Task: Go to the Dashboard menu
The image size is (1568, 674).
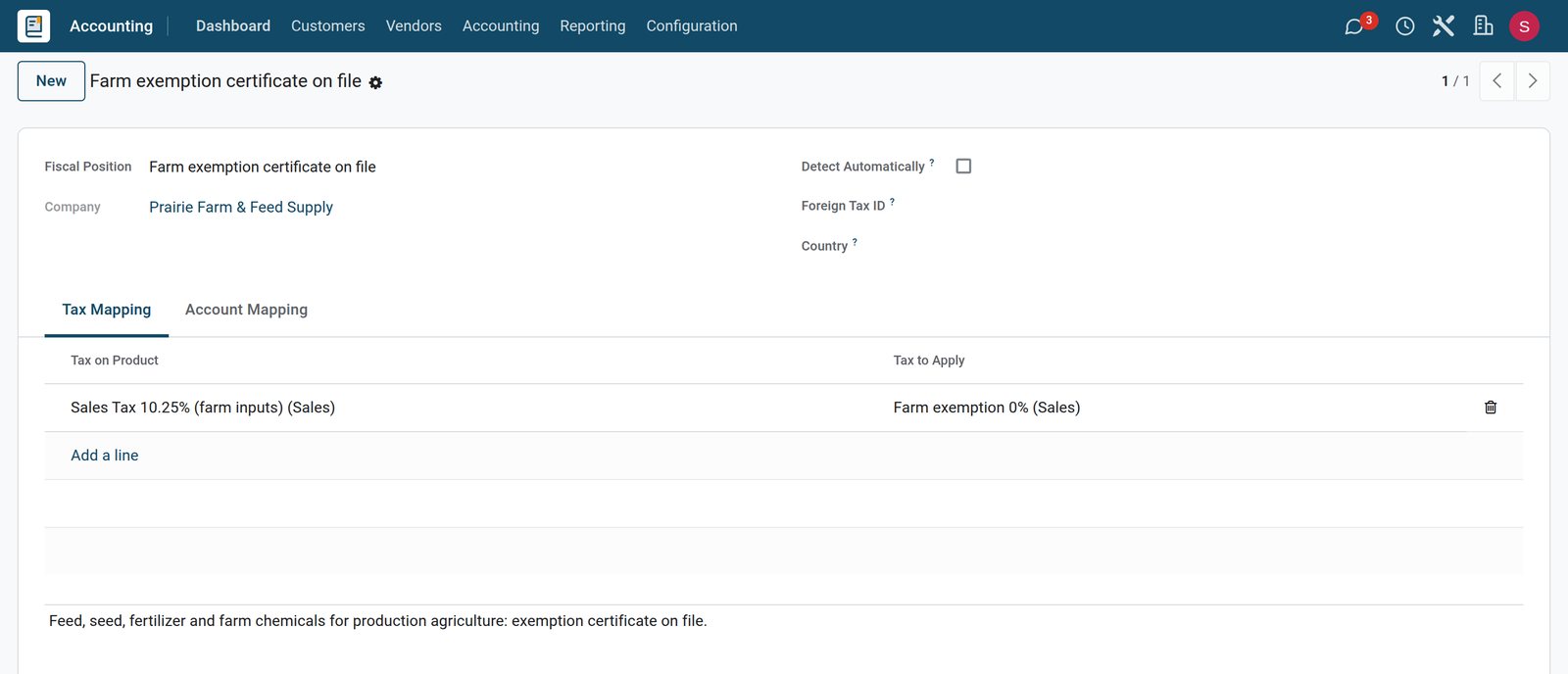Action: [x=233, y=26]
